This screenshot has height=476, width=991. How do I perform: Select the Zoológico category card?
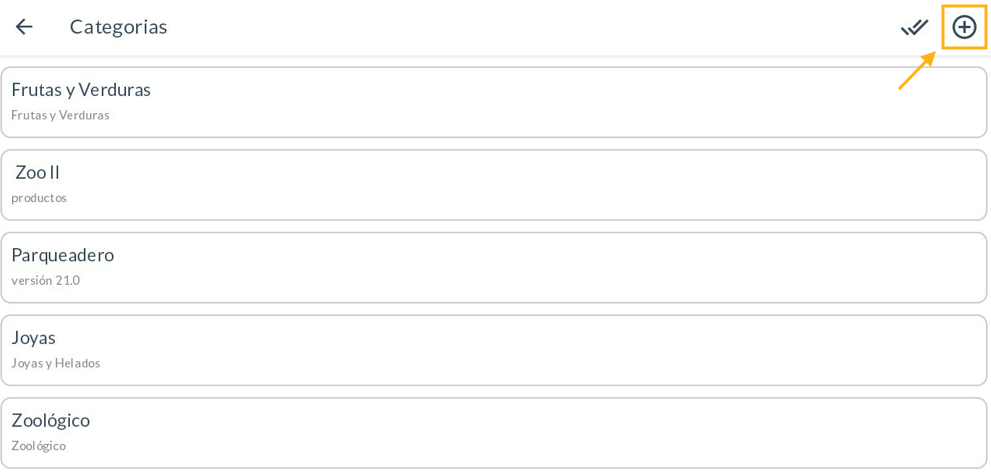click(x=494, y=433)
